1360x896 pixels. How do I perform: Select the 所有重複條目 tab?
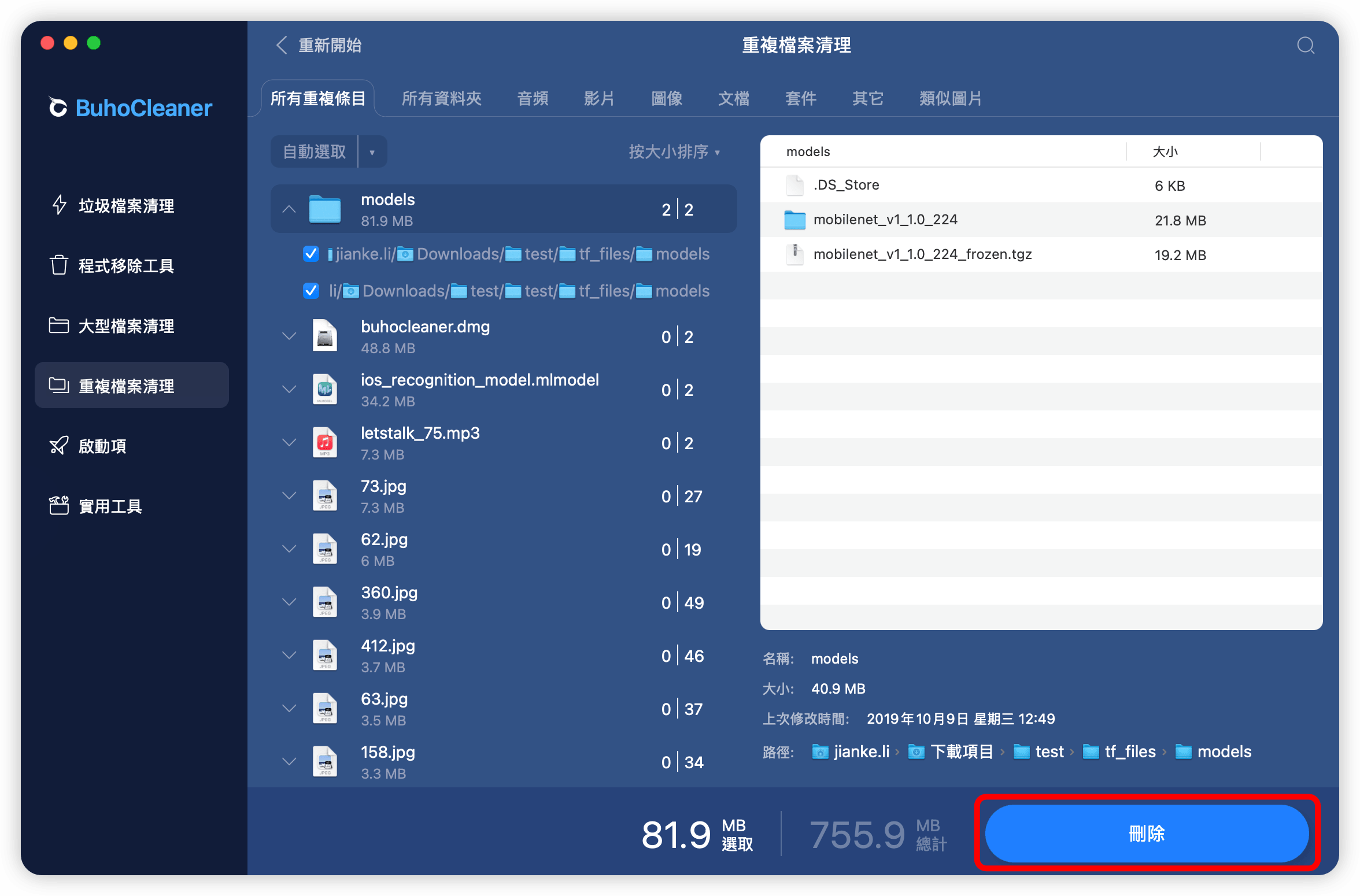tap(318, 99)
